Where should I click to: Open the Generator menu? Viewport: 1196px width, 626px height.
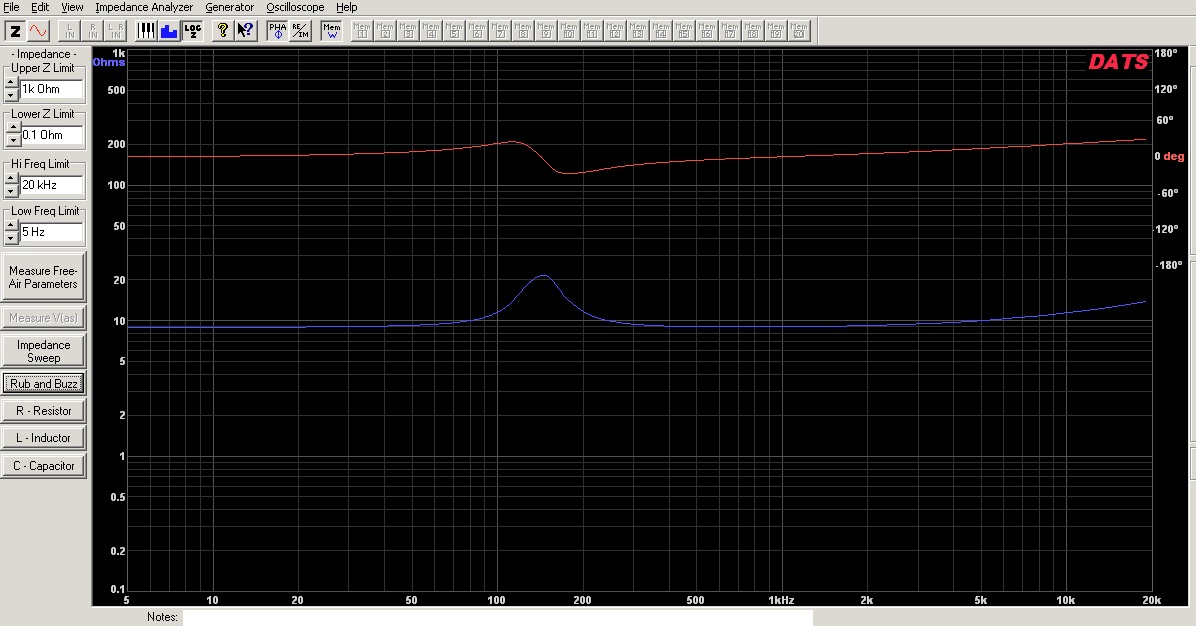click(x=230, y=8)
